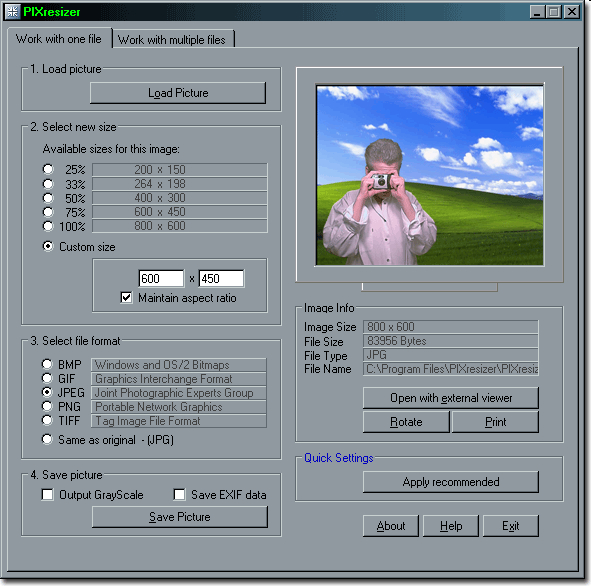Viewport: 591px width, 586px height.
Task: Select the Work with one file tab
Action: (x=59, y=38)
